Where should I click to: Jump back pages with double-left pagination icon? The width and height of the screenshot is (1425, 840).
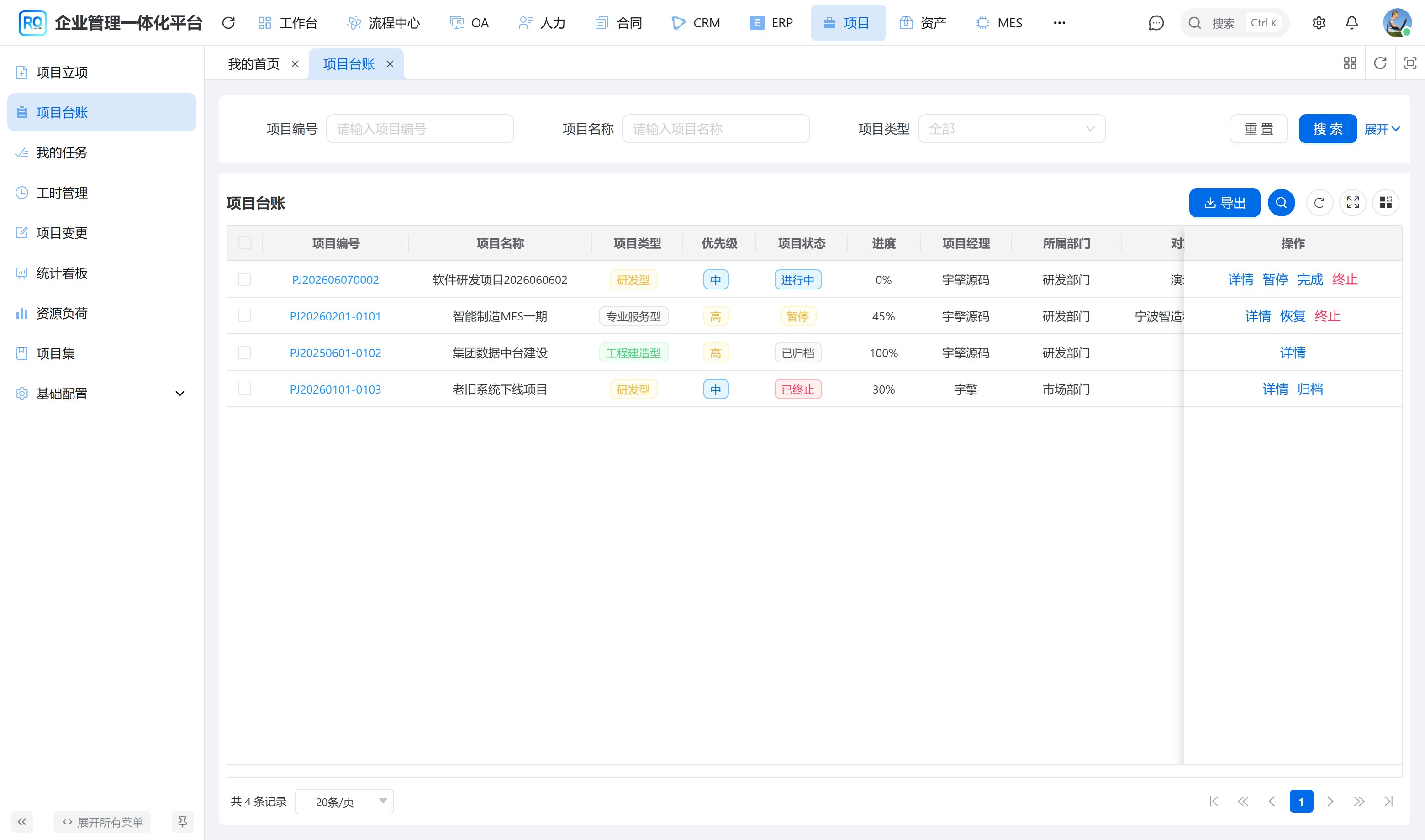[1243, 802]
